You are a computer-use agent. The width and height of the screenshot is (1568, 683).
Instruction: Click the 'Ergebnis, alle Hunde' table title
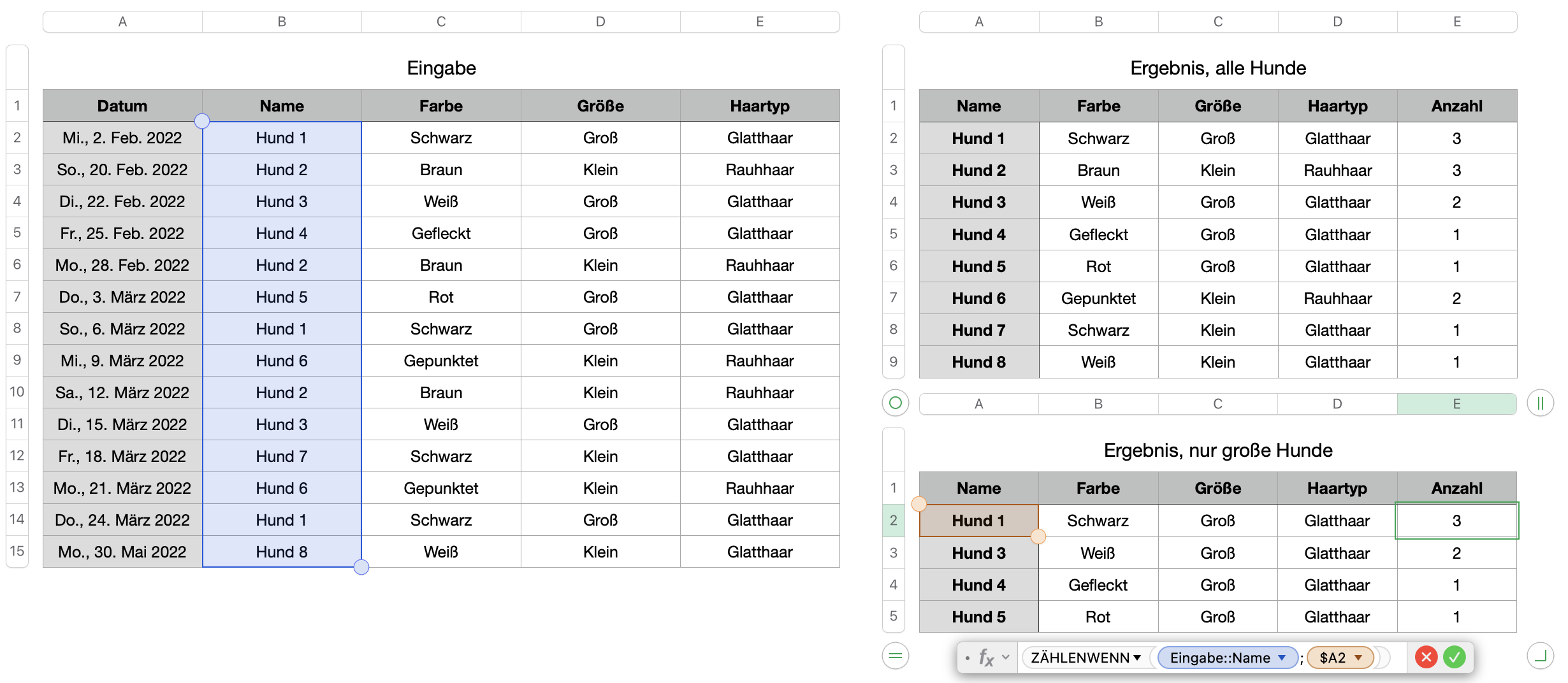1218,68
